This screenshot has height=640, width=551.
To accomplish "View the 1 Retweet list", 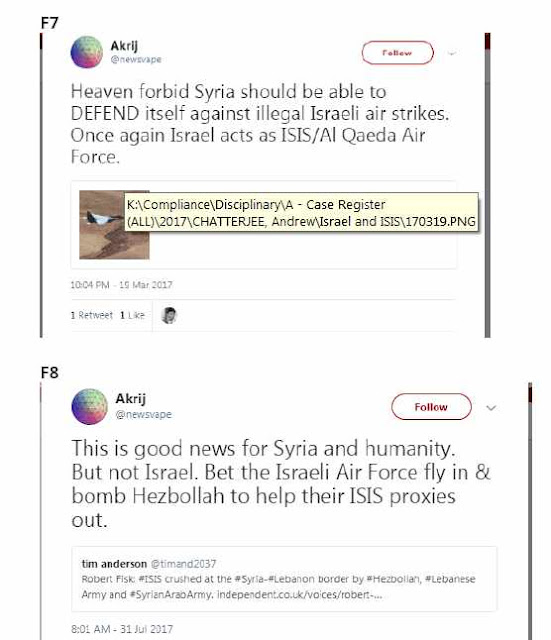I will pos(91,315).
